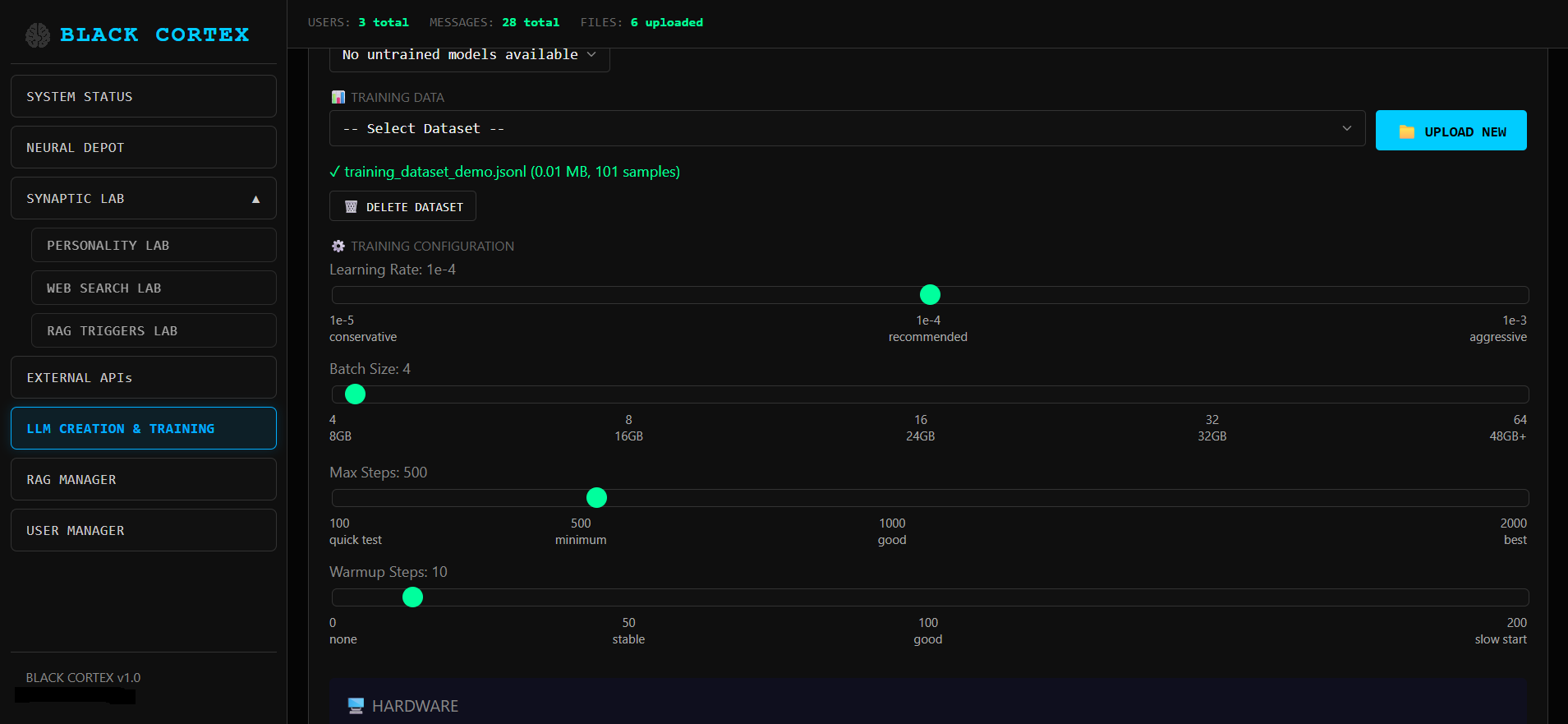1568x724 pixels.
Task: Click the Learning Rate slider handle
Action: click(x=930, y=295)
